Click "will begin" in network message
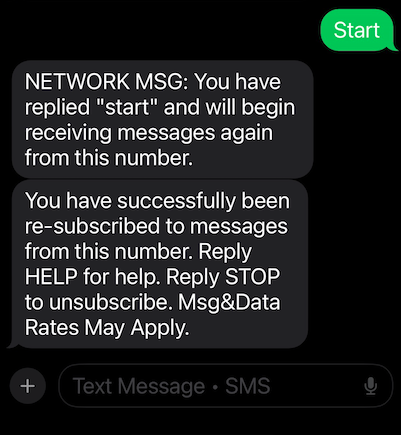This screenshot has height=435, width=401. (x=250, y=107)
